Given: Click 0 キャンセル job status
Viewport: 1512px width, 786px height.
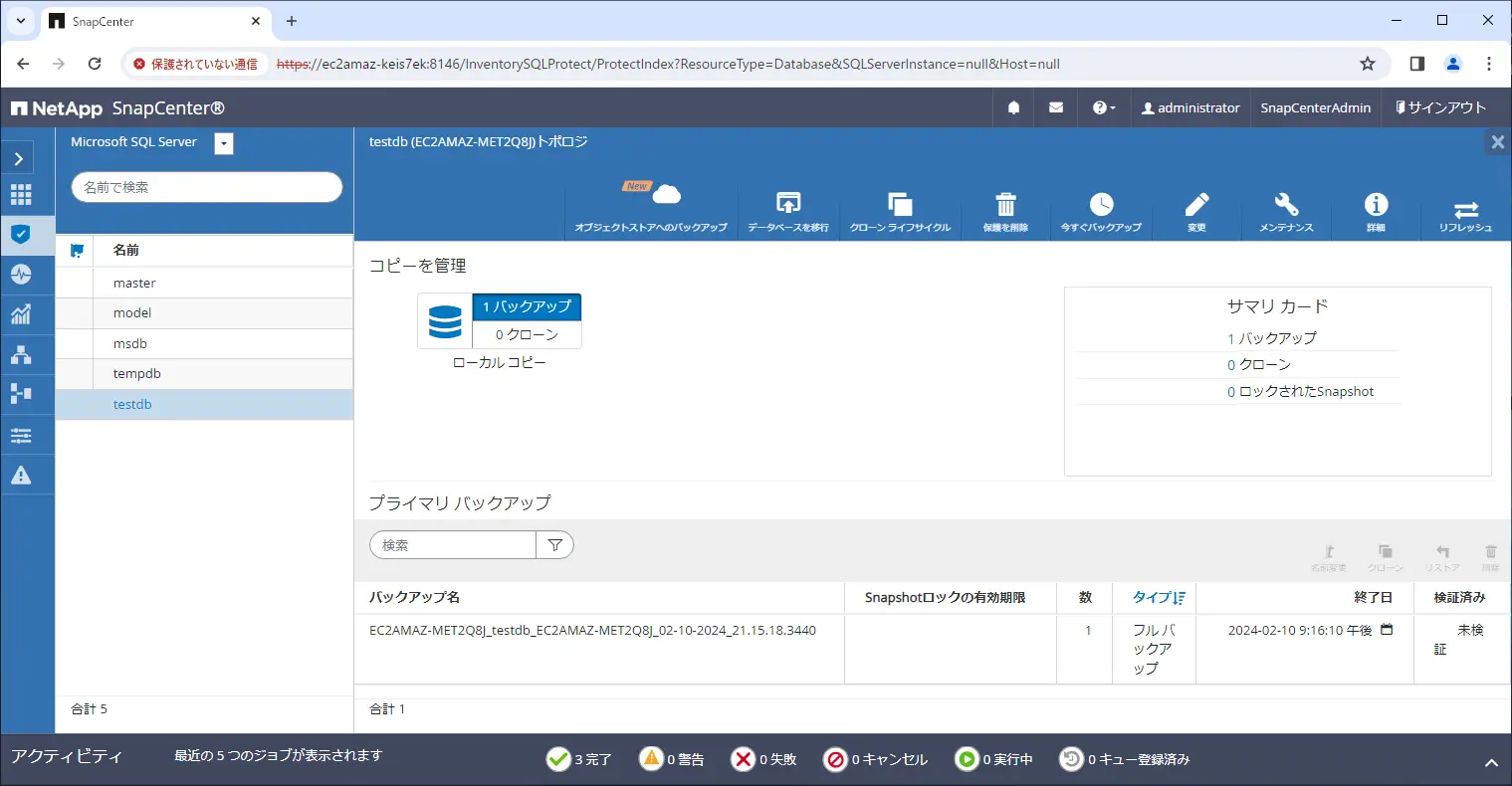Looking at the screenshot, I should (x=876, y=759).
